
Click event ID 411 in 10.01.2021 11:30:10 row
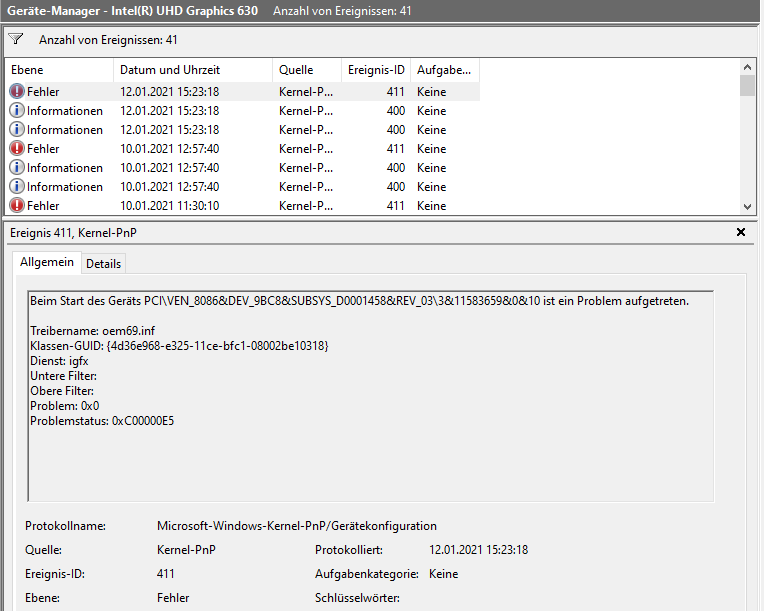[x=395, y=205]
